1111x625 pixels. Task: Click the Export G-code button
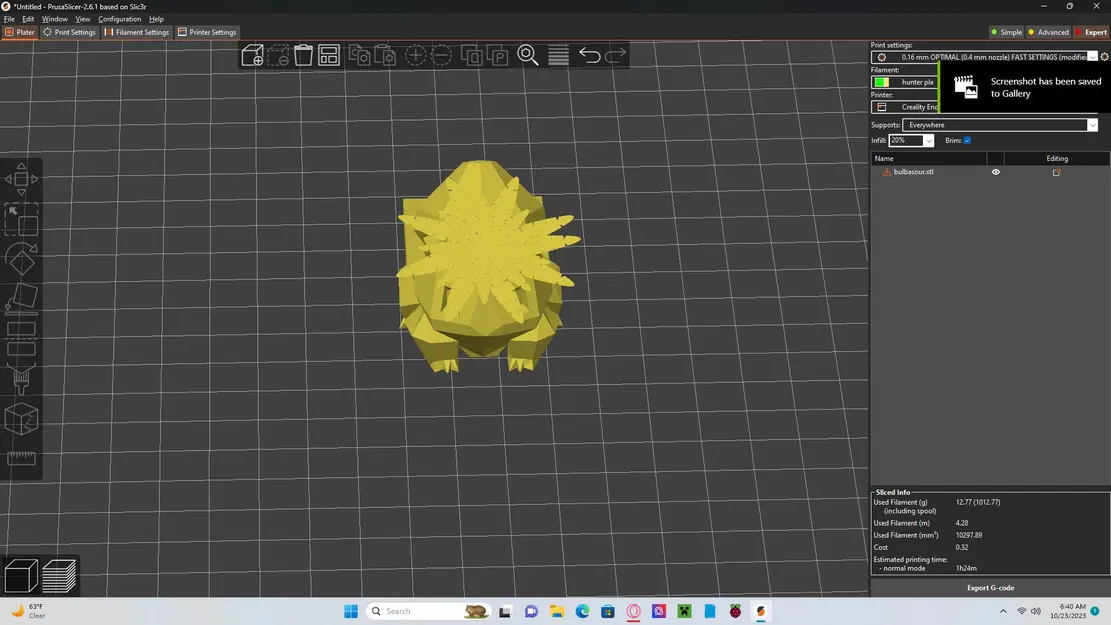click(x=990, y=588)
